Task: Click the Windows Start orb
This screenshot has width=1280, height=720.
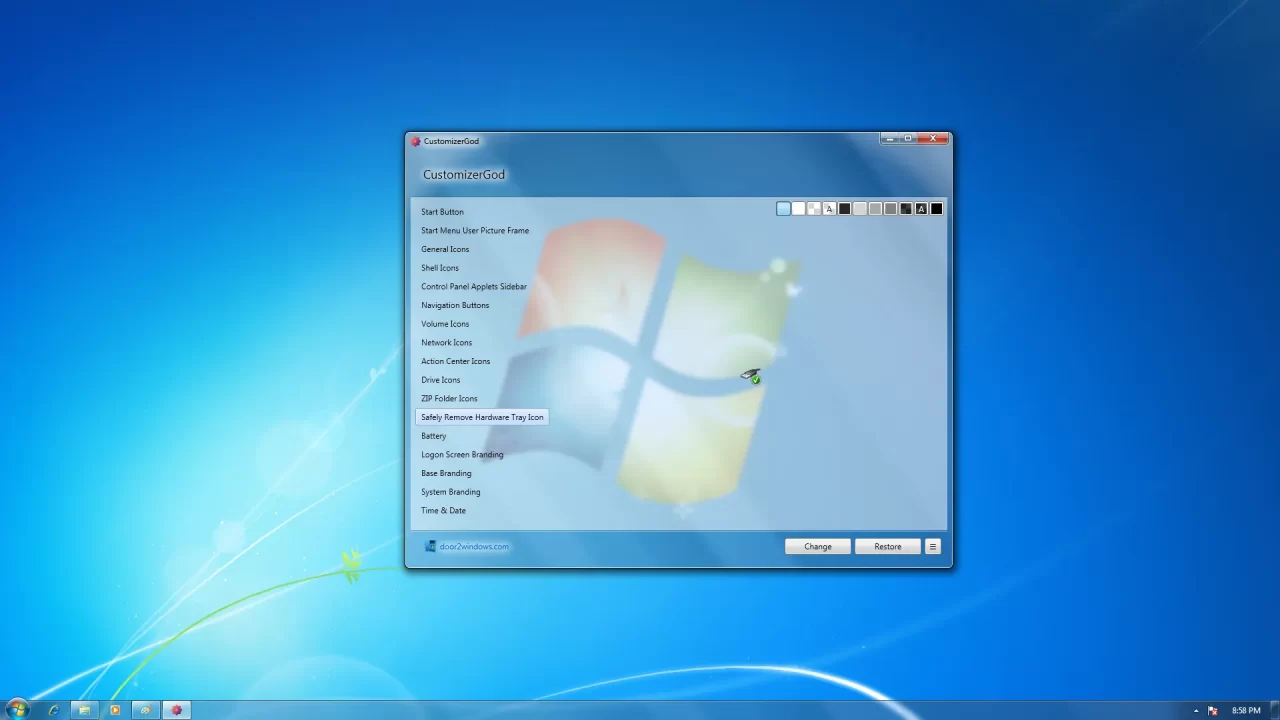Action: coord(18,709)
